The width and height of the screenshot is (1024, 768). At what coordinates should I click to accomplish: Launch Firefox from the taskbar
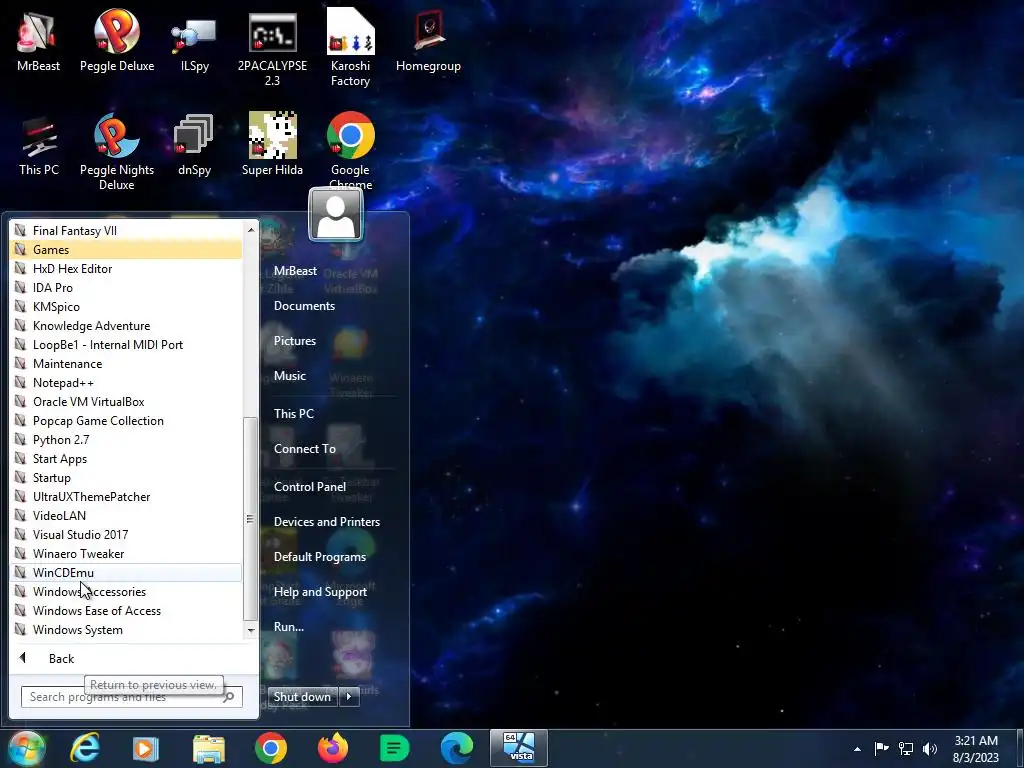pos(332,748)
